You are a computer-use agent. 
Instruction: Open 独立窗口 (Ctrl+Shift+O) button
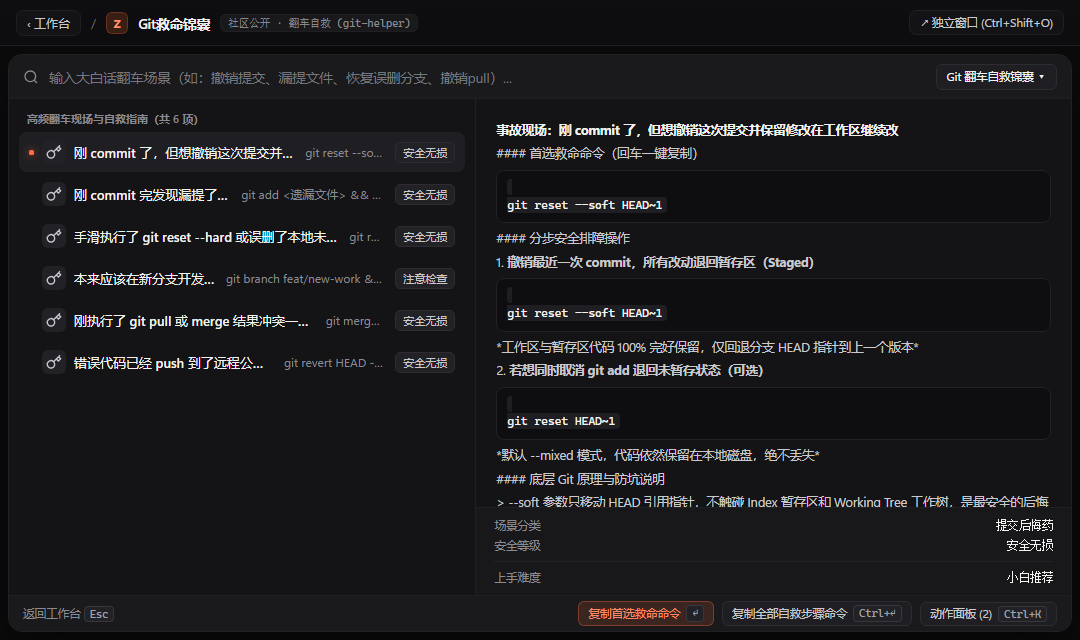tap(986, 23)
